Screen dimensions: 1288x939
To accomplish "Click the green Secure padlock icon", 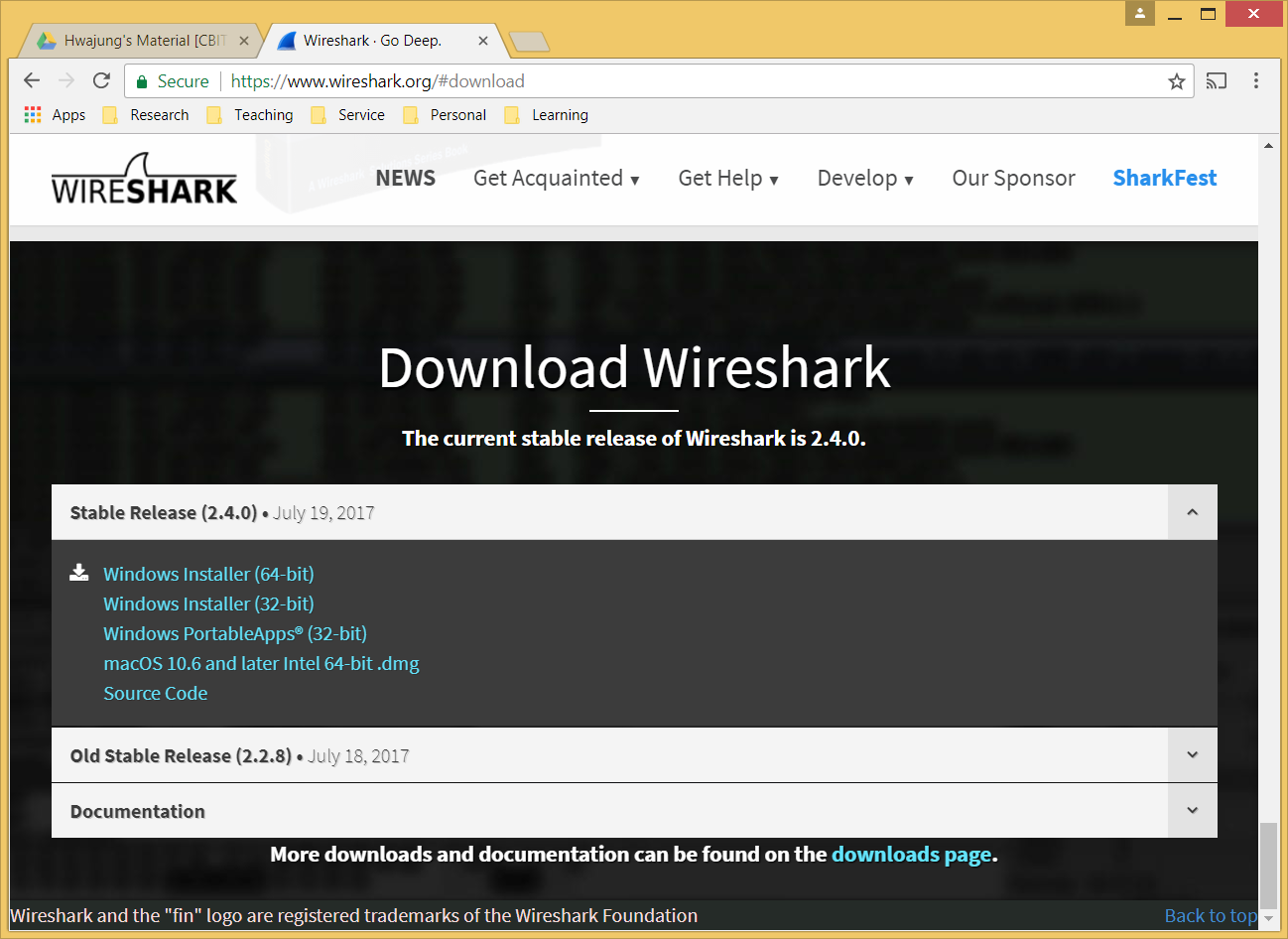I will click(x=142, y=81).
